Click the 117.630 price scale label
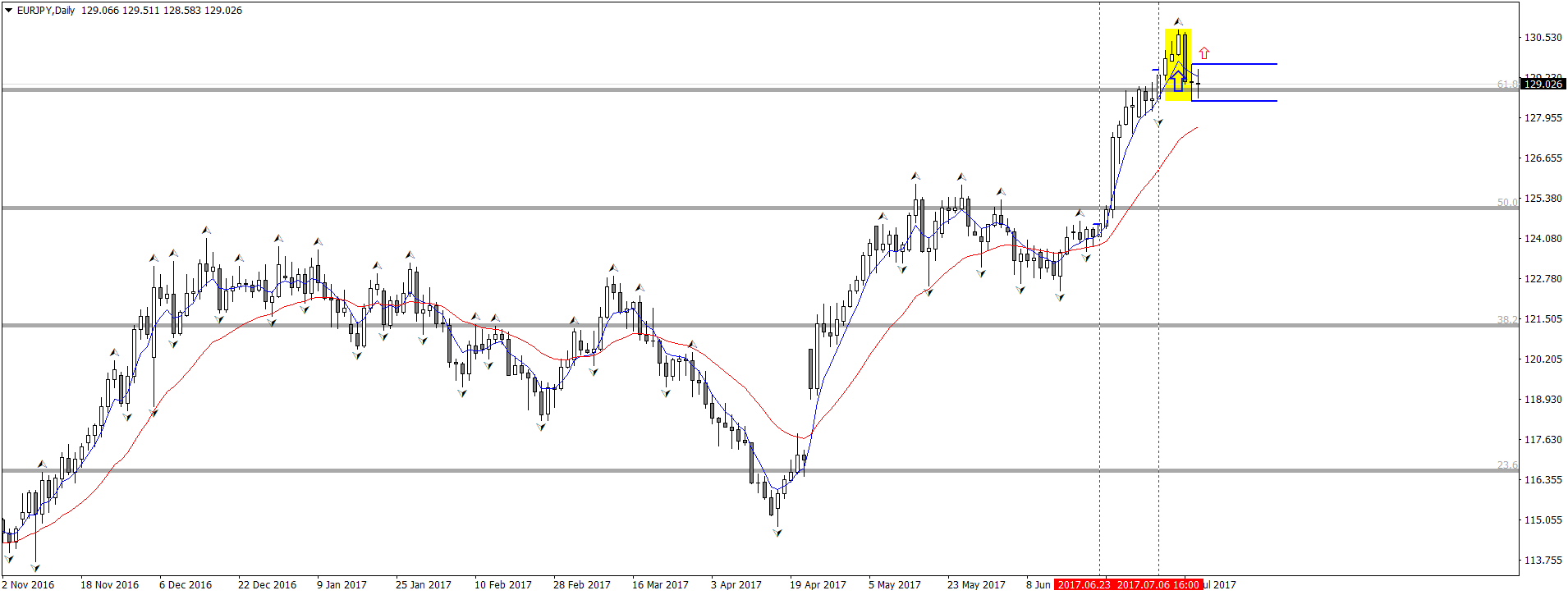The width and height of the screenshot is (1568, 595). point(1543,440)
